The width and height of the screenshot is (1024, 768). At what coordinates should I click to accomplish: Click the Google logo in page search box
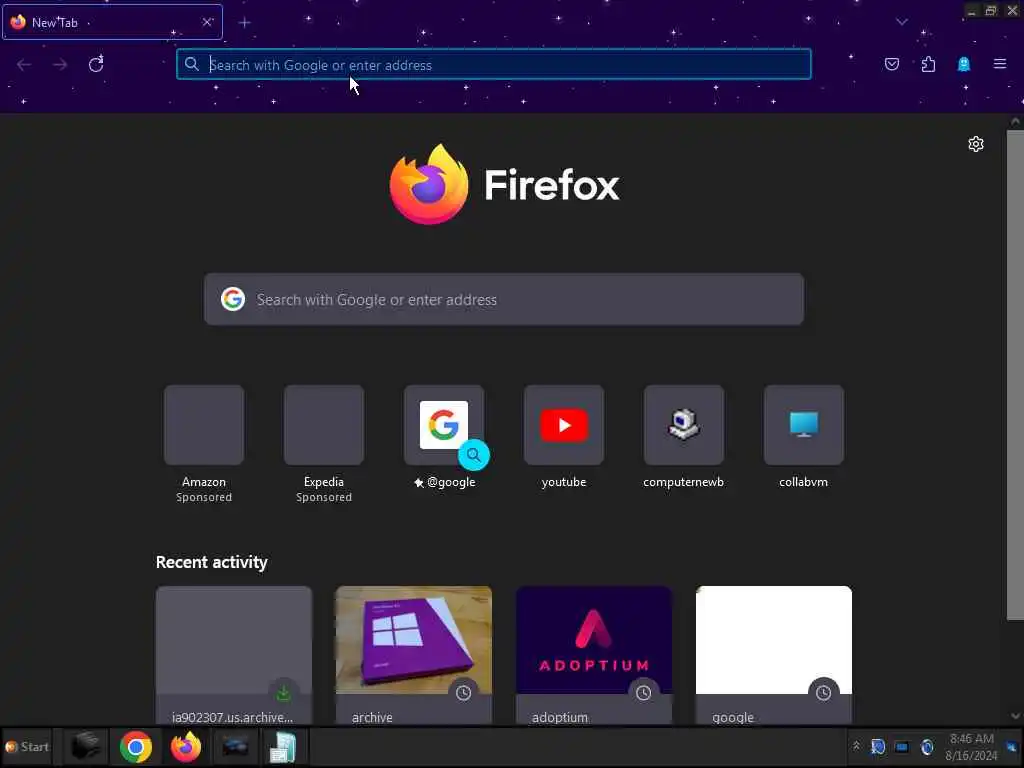233,299
